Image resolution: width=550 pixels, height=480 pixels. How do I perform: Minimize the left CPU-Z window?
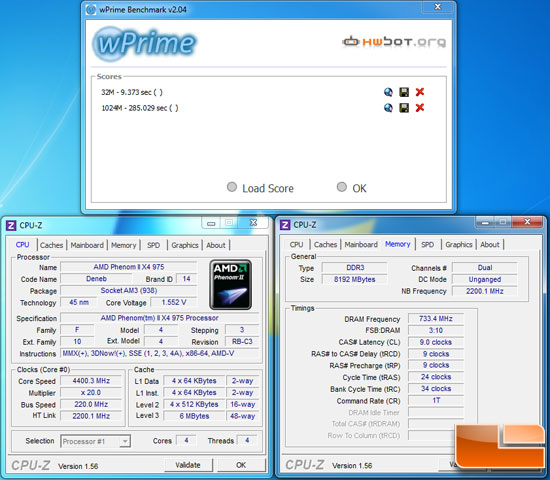tap(211, 223)
